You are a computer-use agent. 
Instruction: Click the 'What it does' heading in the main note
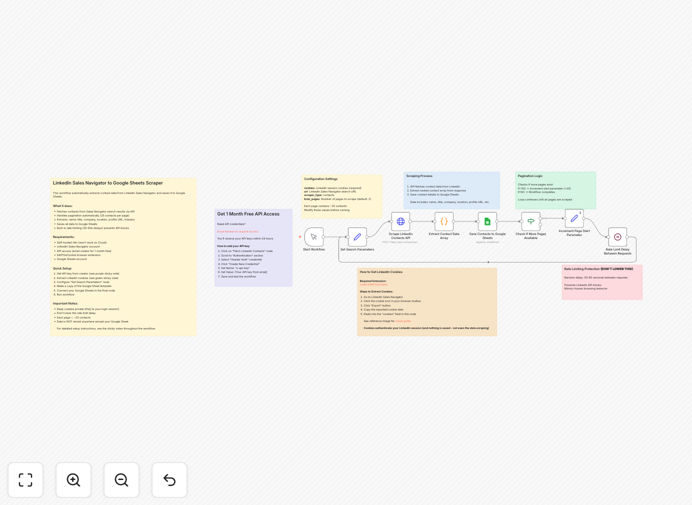click(63, 206)
